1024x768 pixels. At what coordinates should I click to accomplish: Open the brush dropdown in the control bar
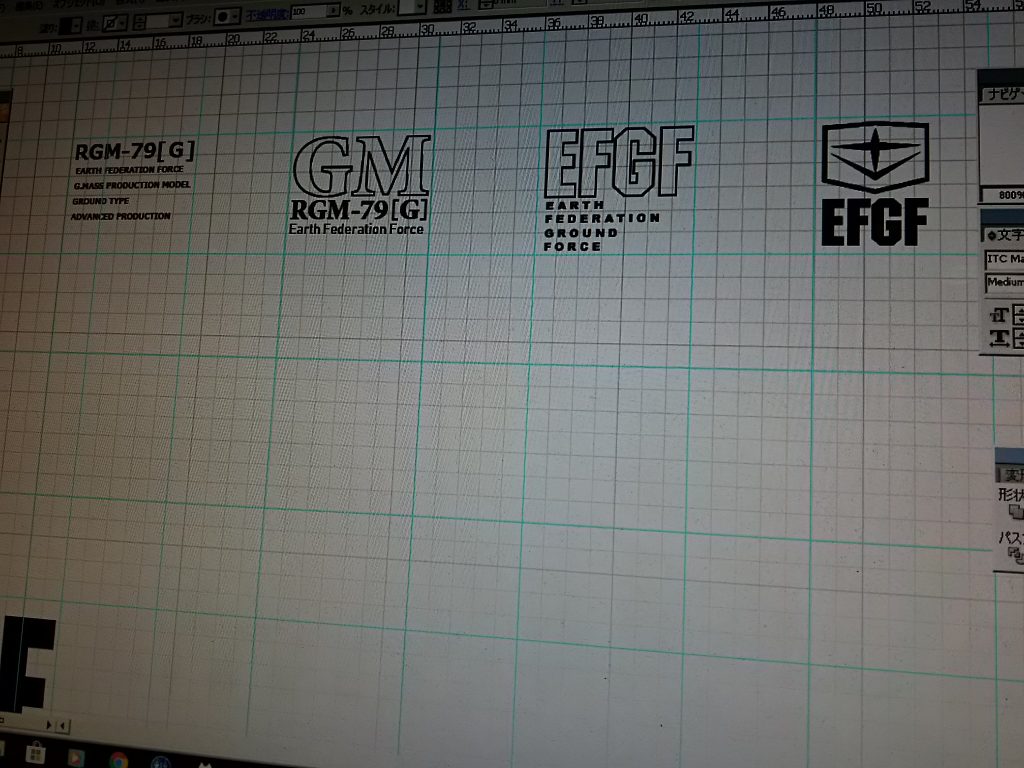point(235,17)
